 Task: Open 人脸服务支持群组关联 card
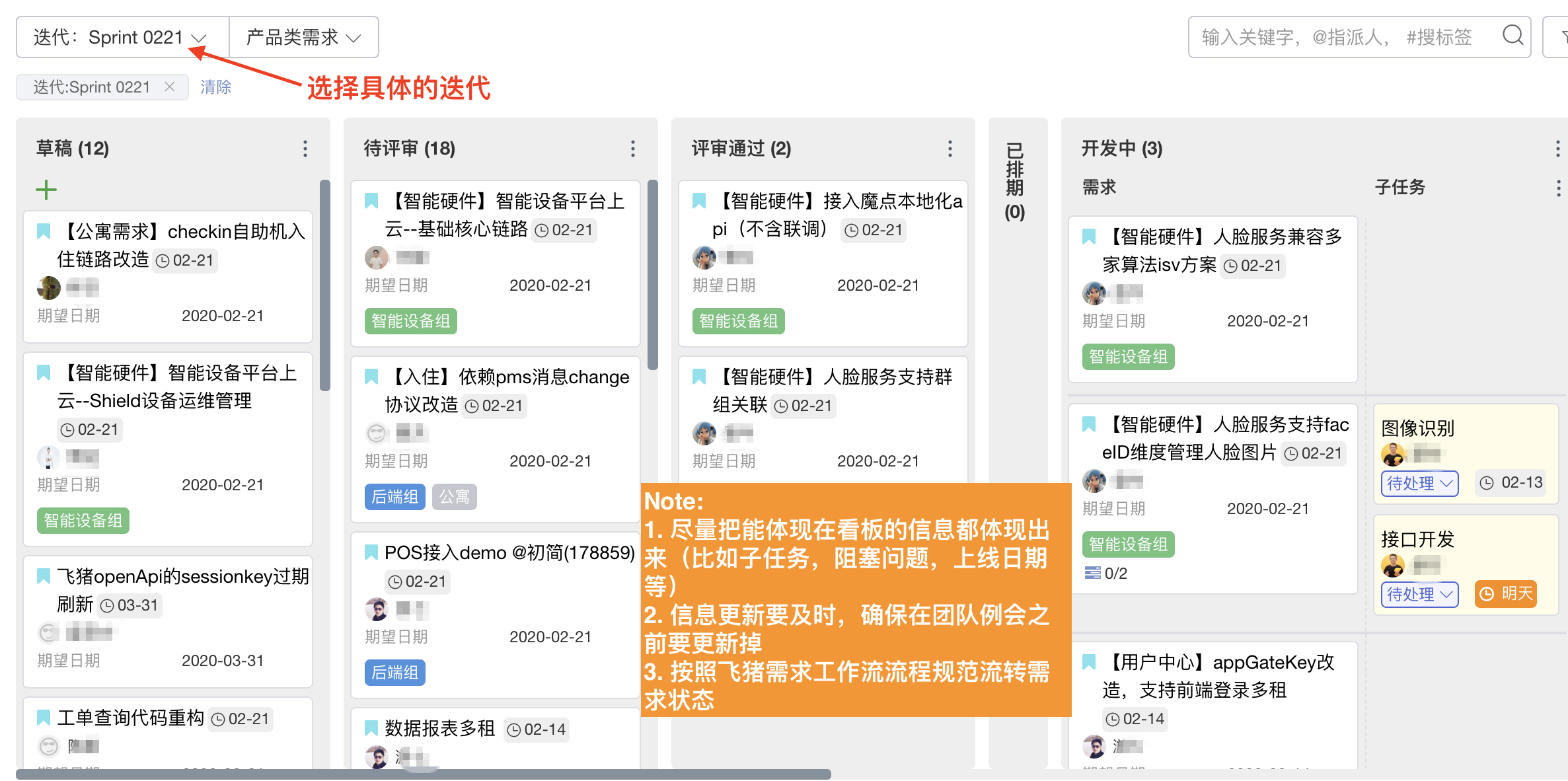pos(823,420)
